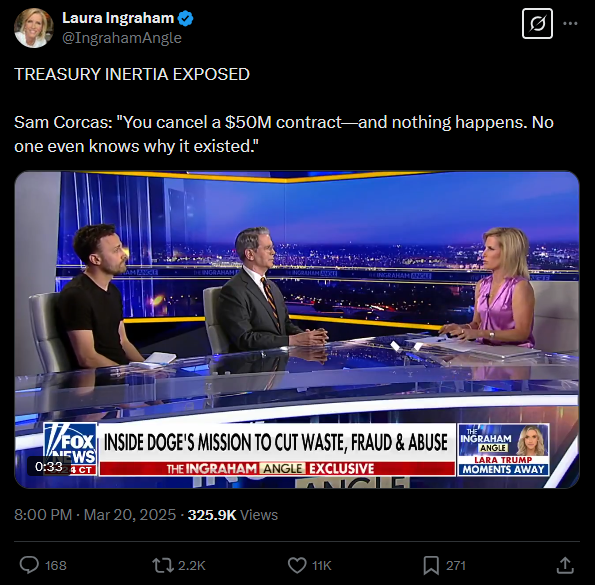The image size is (595, 585).
Task: Play the Fox News video clip
Action: [297, 330]
